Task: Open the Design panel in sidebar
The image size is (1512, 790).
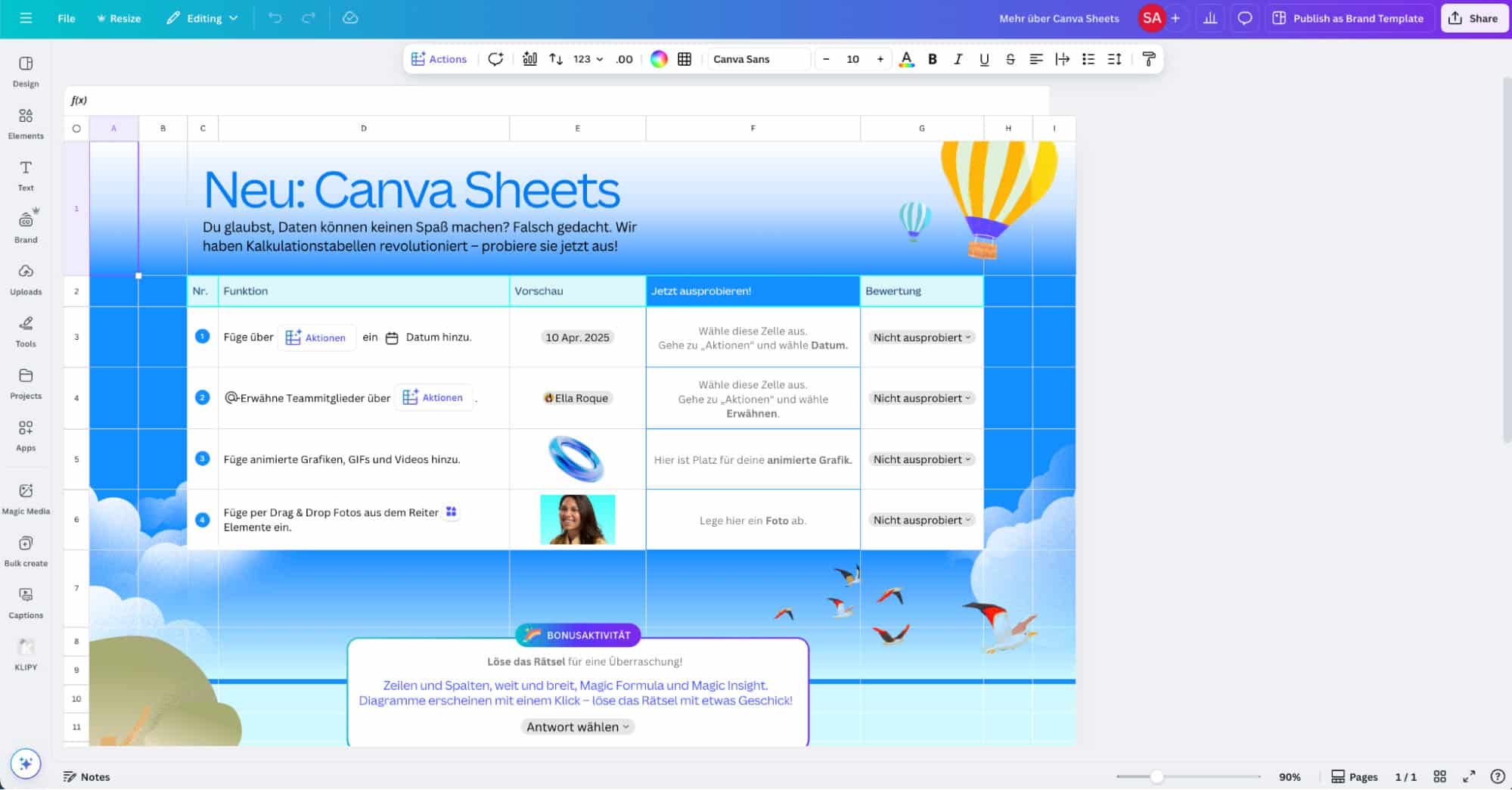Action: (26, 71)
